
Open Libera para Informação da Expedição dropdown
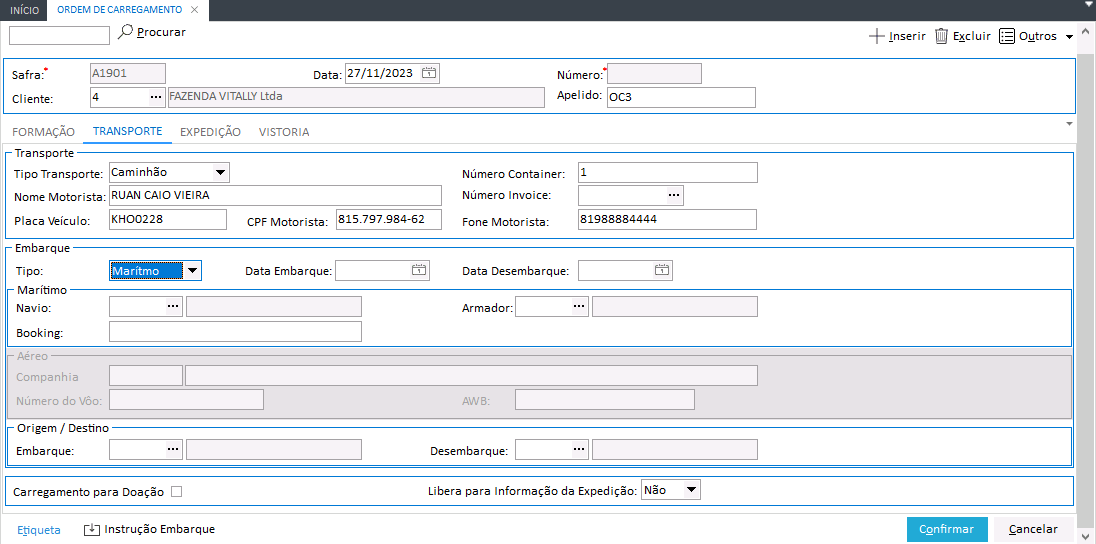[690, 490]
